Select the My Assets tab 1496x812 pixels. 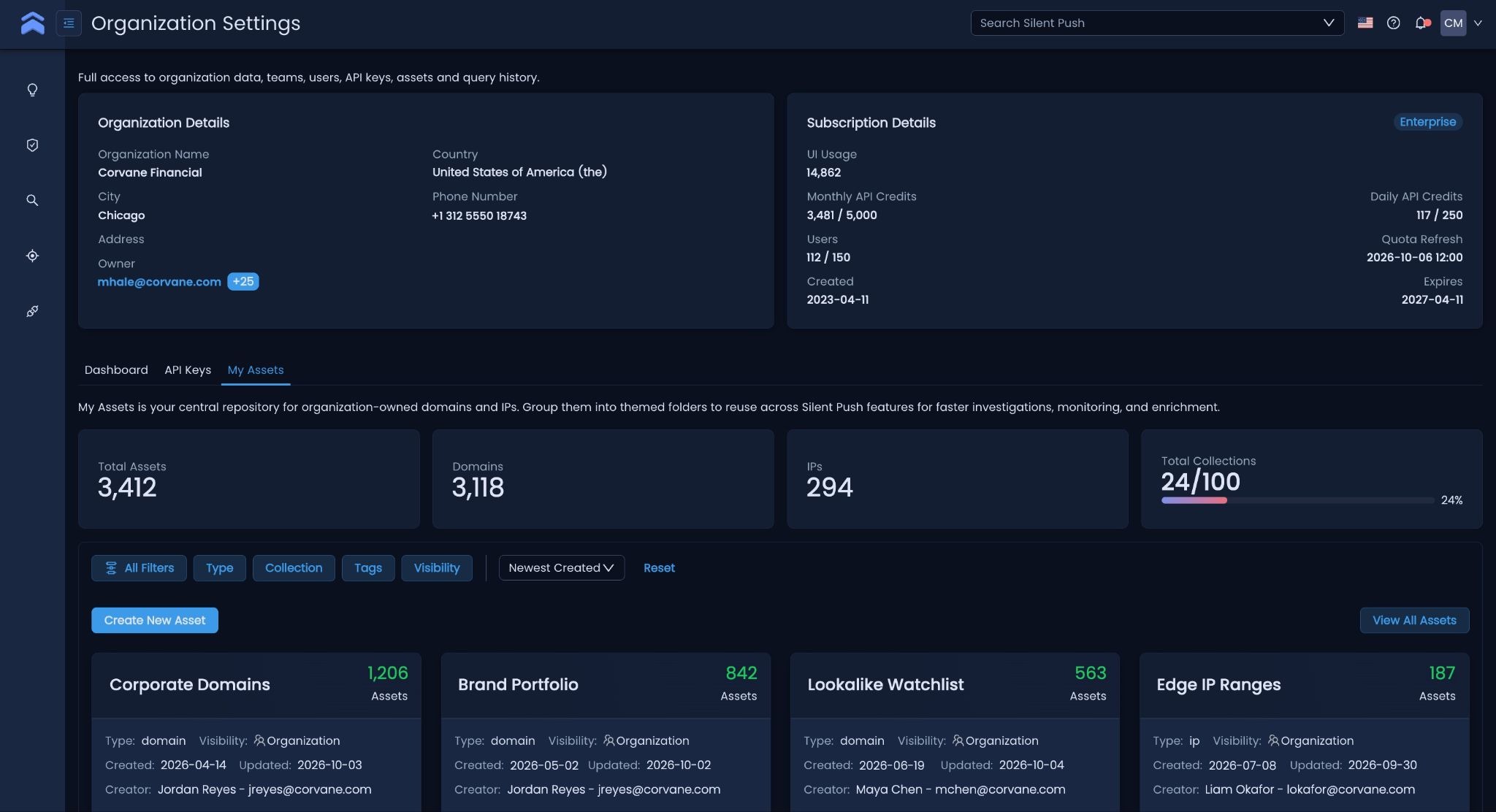(256, 369)
